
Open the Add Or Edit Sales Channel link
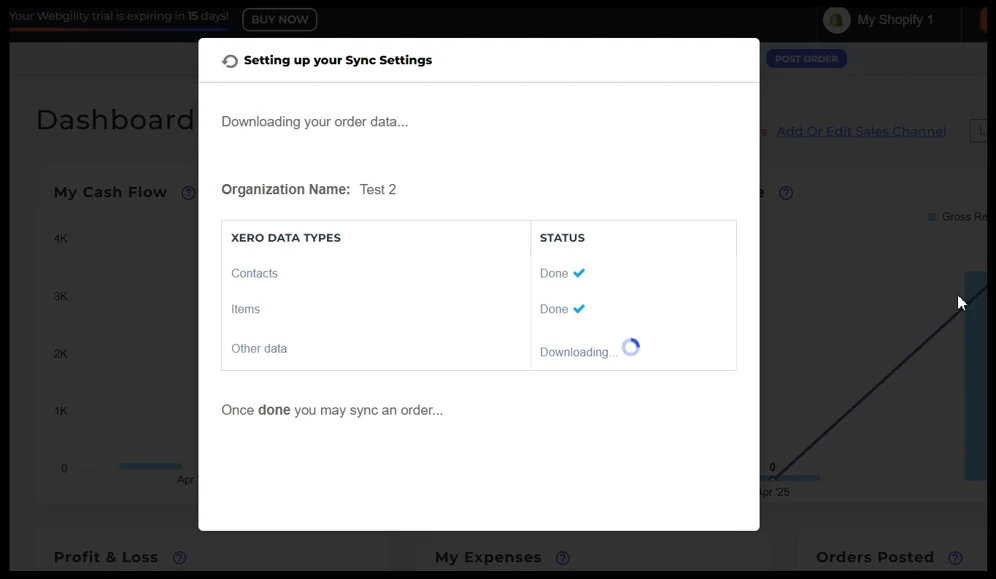click(861, 131)
